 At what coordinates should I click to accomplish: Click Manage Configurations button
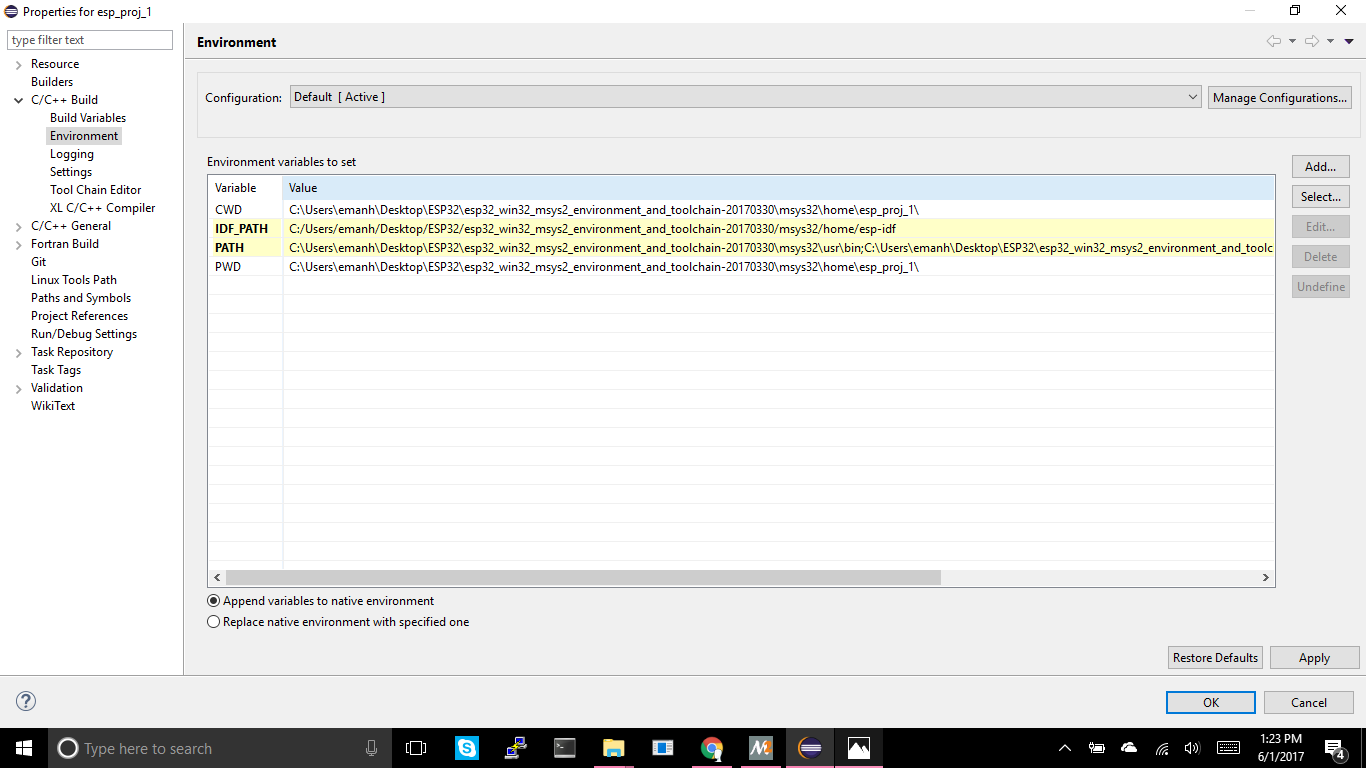click(1280, 98)
